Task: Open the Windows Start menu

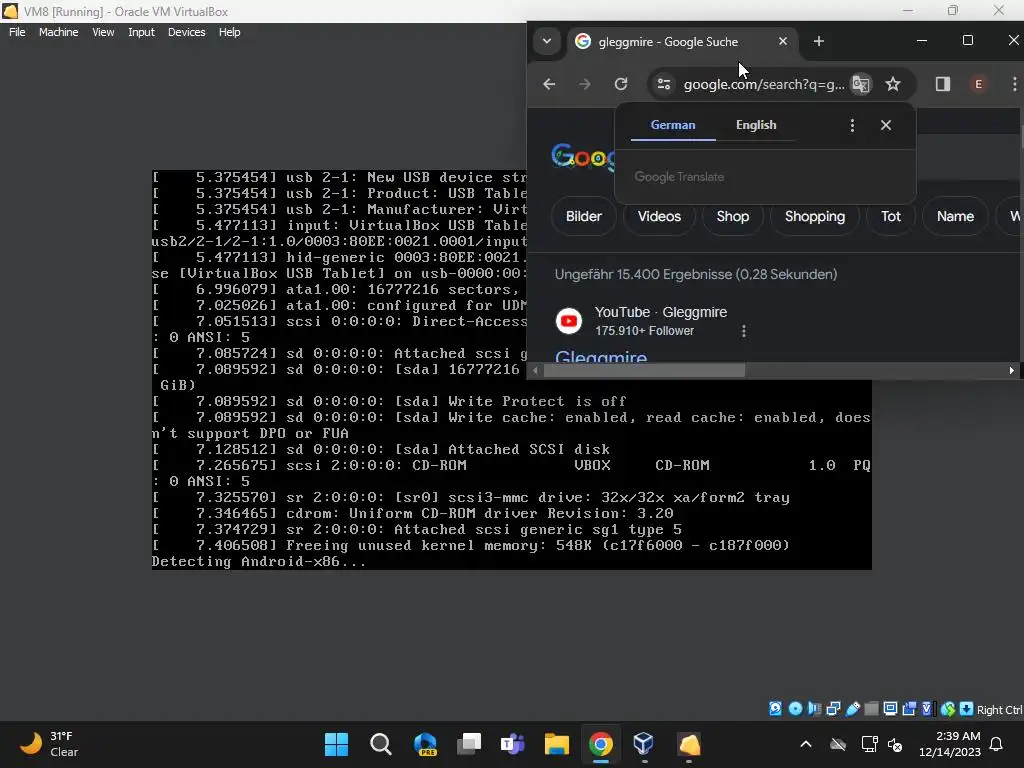Action: pyautogui.click(x=336, y=744)
